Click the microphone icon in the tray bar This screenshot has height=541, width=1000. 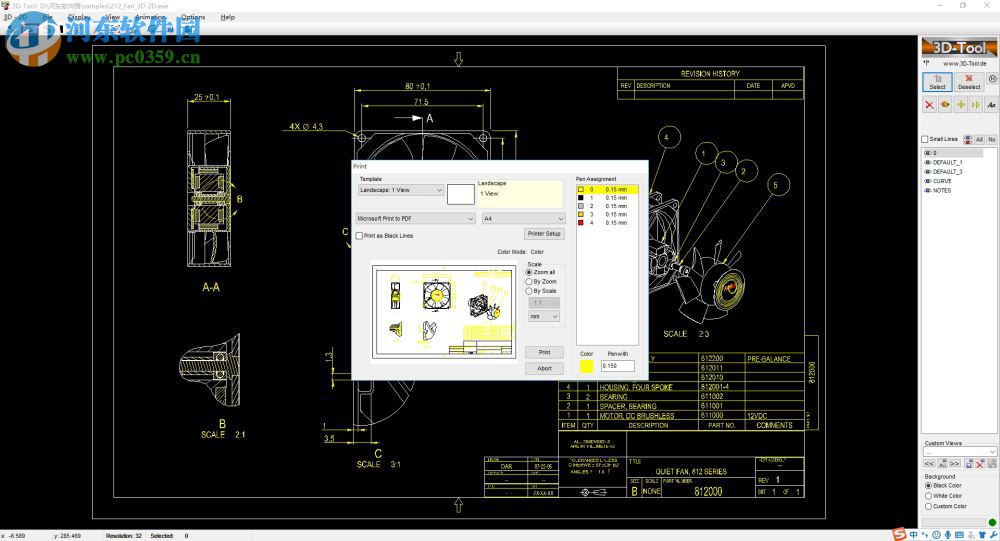pyautogui.click(x=948, y=535)
